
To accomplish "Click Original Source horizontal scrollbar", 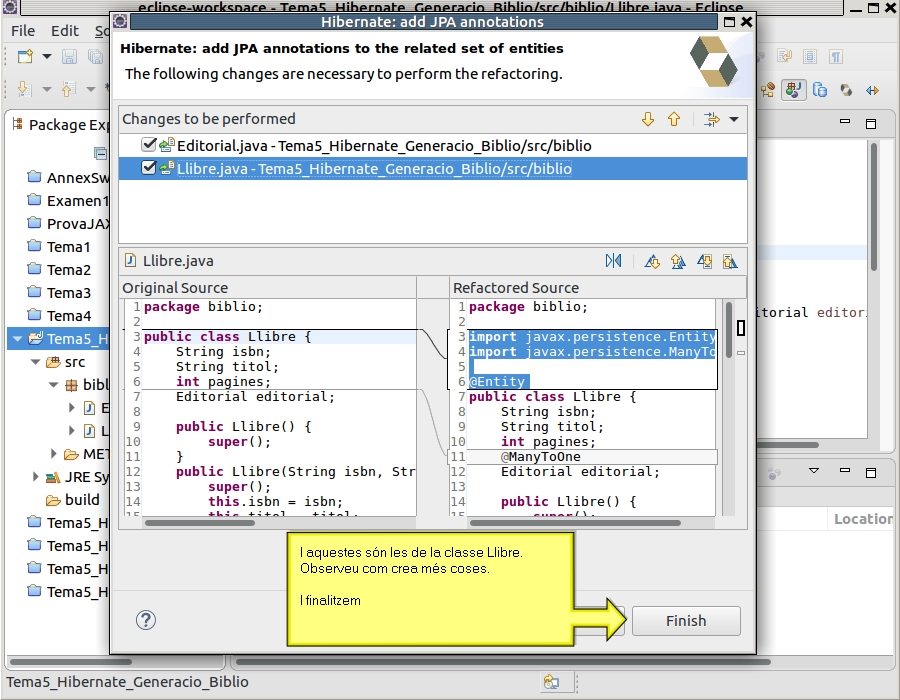I will 200,523.
